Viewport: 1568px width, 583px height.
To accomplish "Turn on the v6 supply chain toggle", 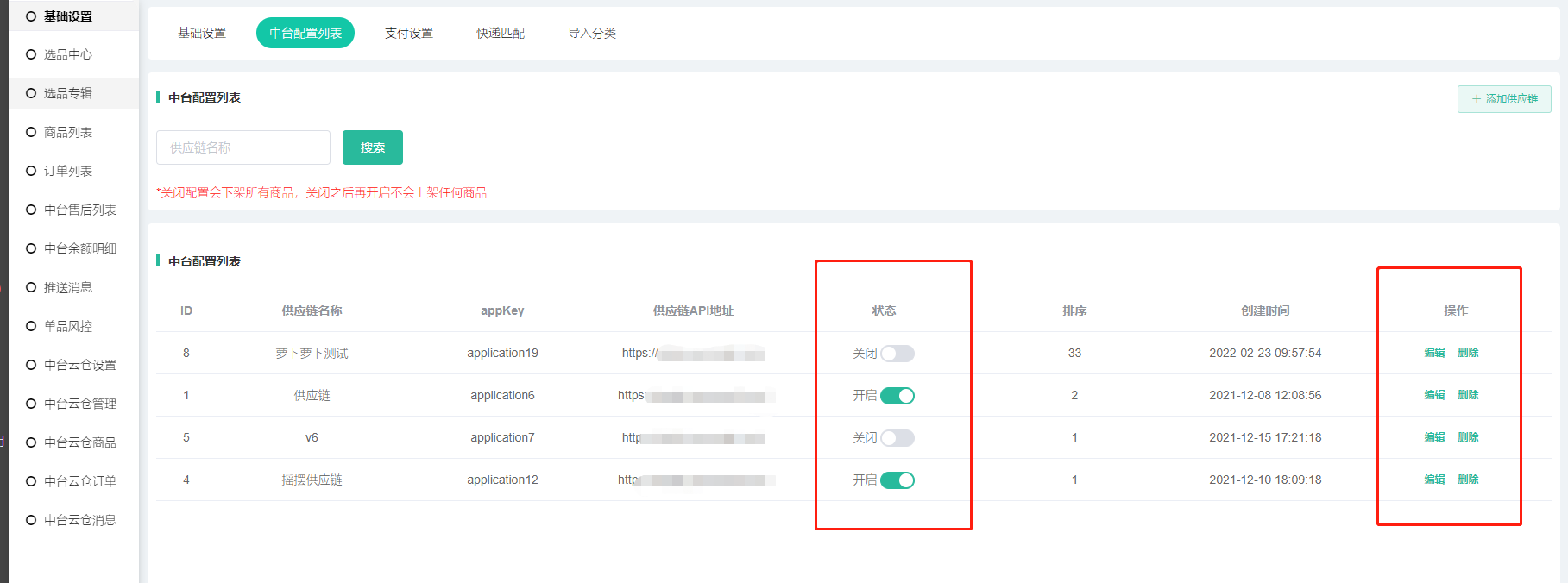I will pos(897,438).
